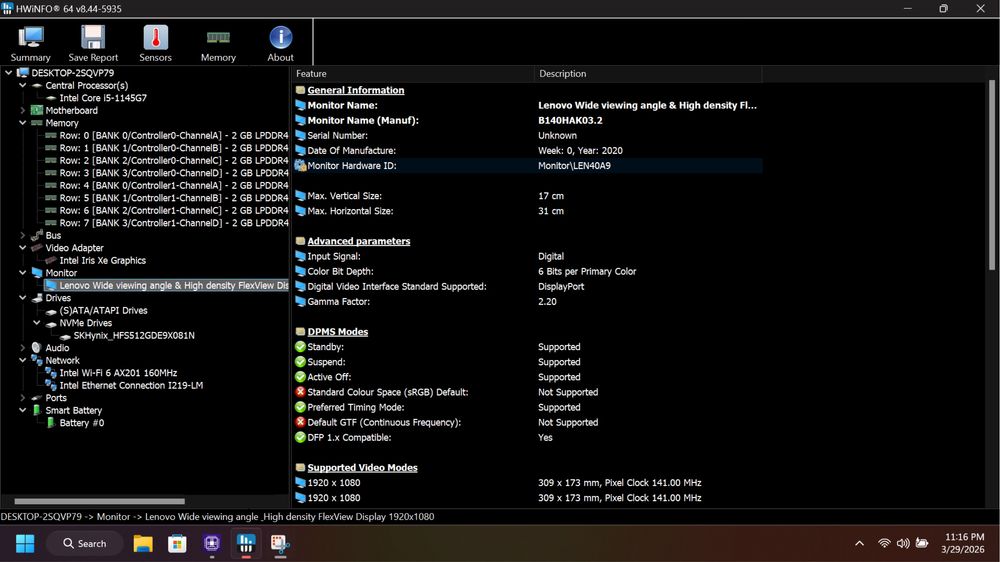Select the Date Of Manufacture row
The width and height of the screenshot is (1000, 562).
pos(528,151)
